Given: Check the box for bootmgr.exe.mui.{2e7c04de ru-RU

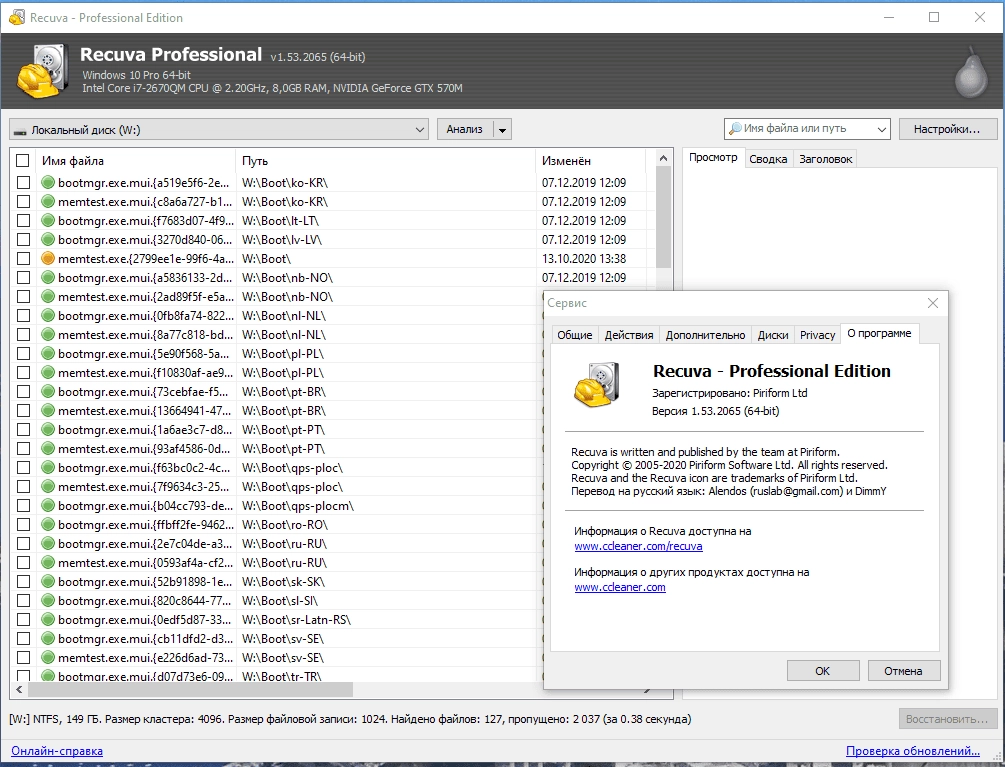Looking at the screenshot, I should coord(23,544).
